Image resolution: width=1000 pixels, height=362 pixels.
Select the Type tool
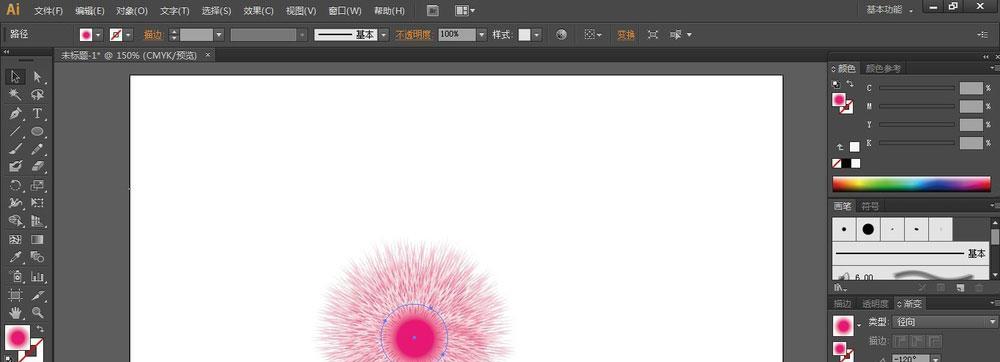click(x=38, y=113)
